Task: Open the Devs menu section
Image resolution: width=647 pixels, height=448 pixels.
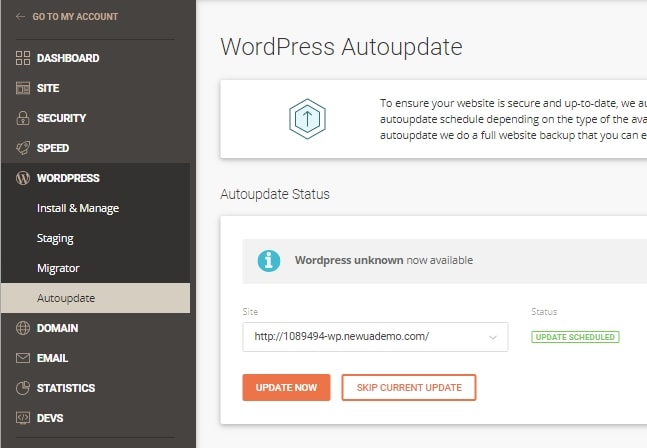Action: [50, 418]
